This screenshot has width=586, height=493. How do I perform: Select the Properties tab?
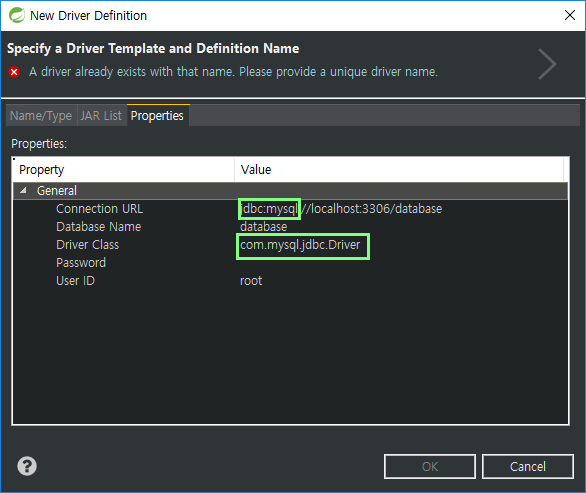[157, 116]
